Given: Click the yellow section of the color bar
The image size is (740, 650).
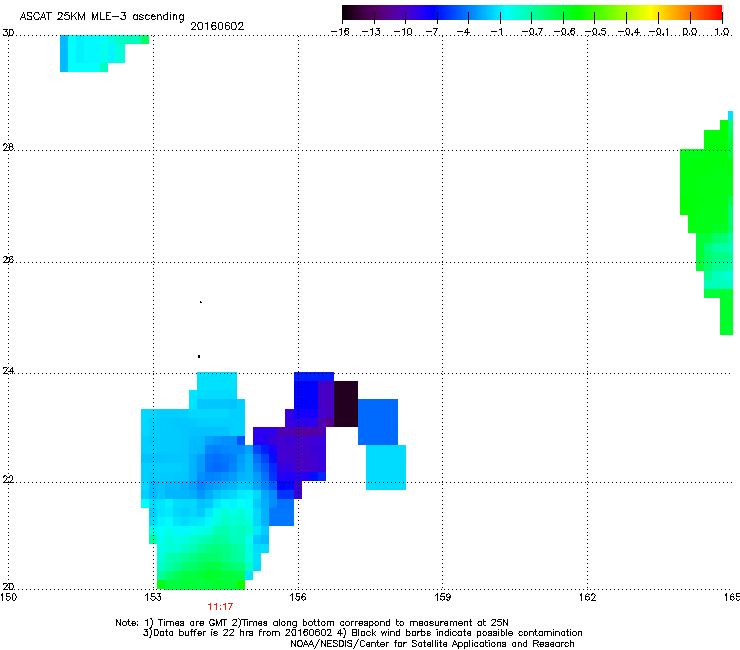Looking at the screenshot, I should pyautogui.click(x=652, y=13).
